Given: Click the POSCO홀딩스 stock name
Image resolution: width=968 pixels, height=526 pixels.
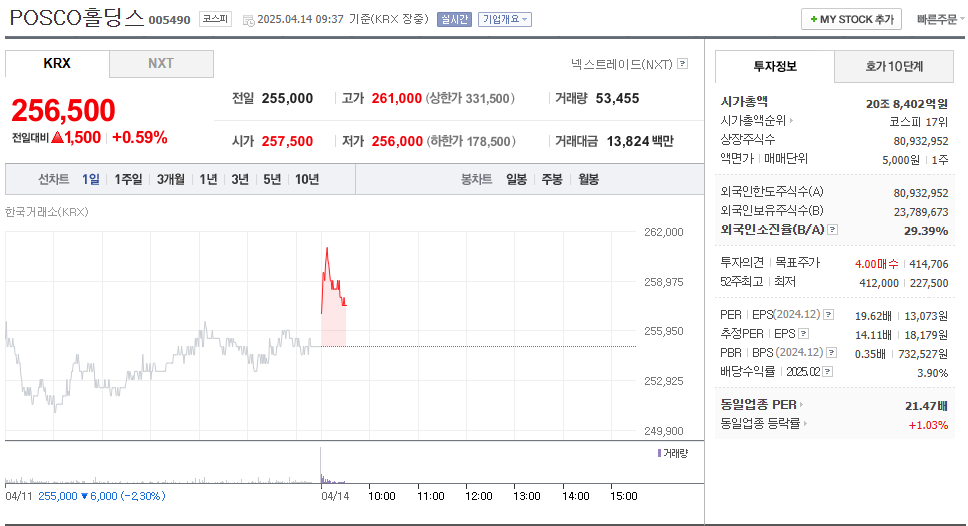Looking at the screenshot, I should 77,18.
